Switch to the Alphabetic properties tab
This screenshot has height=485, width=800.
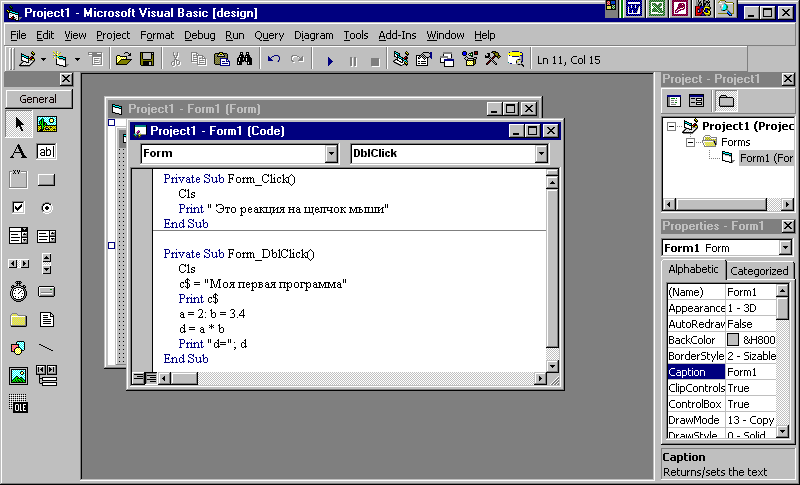[693, 269]
